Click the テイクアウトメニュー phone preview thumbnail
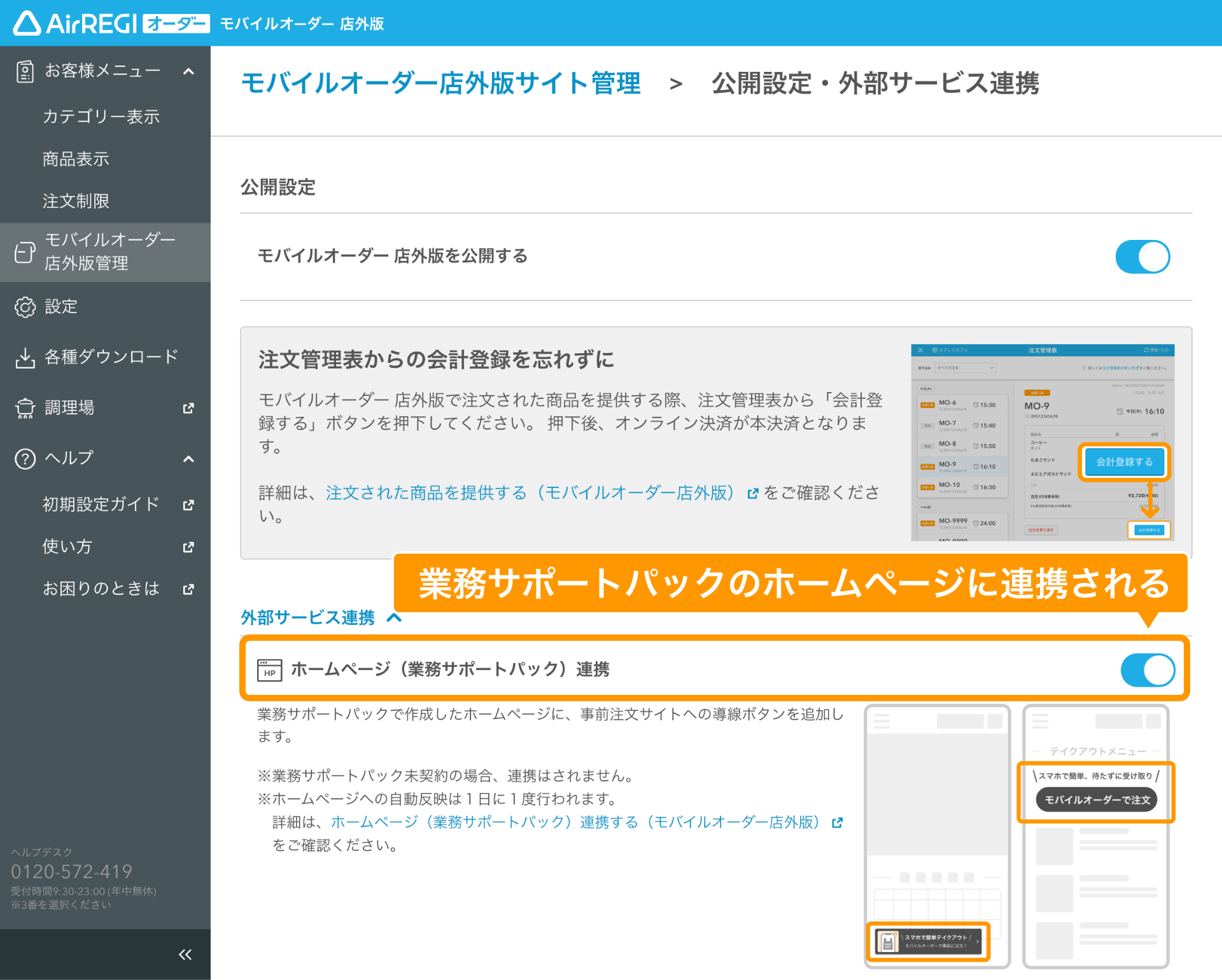The width and height of the screenshot is (1222, 980). coord(1095,836)
